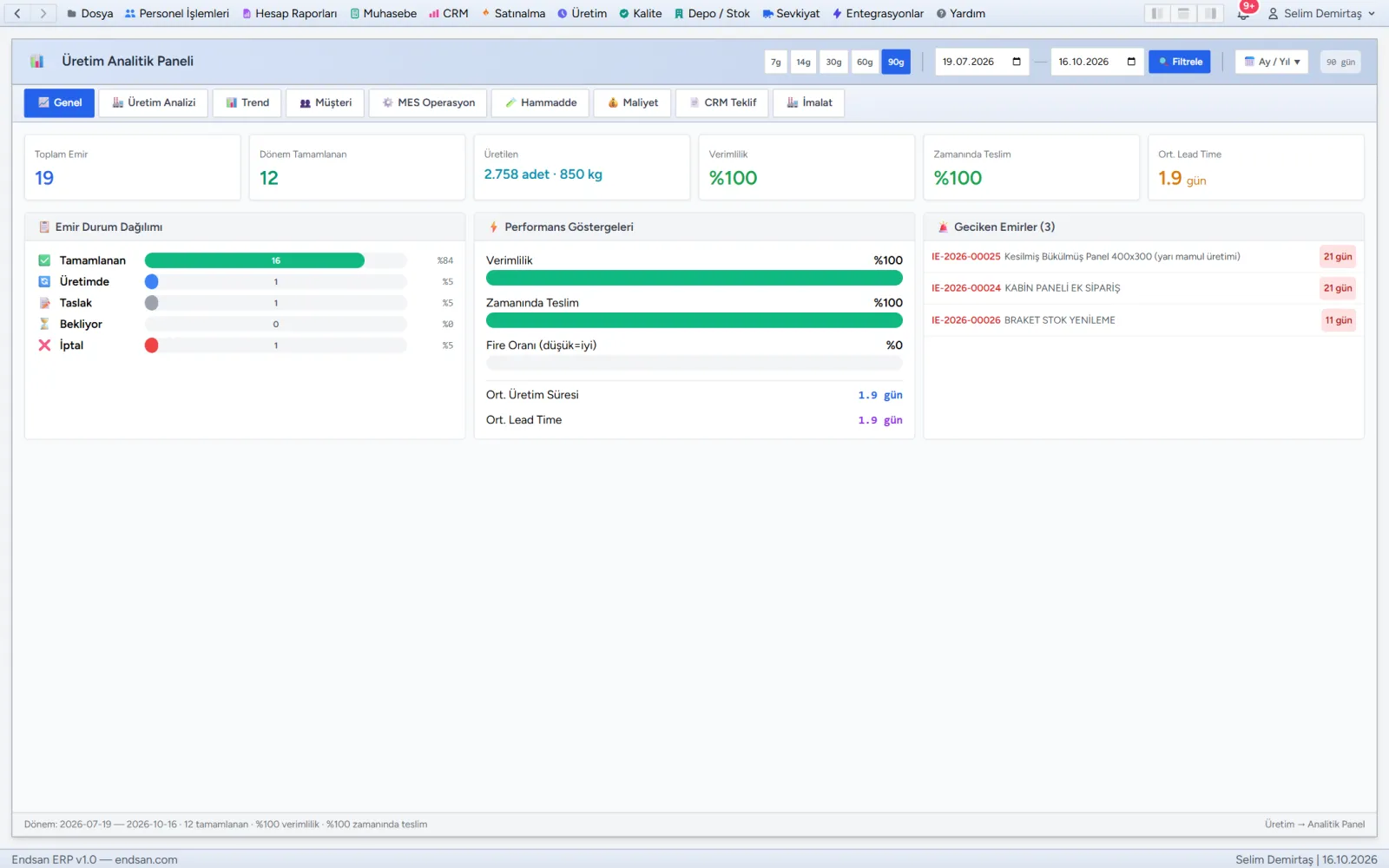Click the Tamamlanan green progress bar
Image resolution: width=1389 pixels, height=868 pixels.
click(x=254, y=260)
